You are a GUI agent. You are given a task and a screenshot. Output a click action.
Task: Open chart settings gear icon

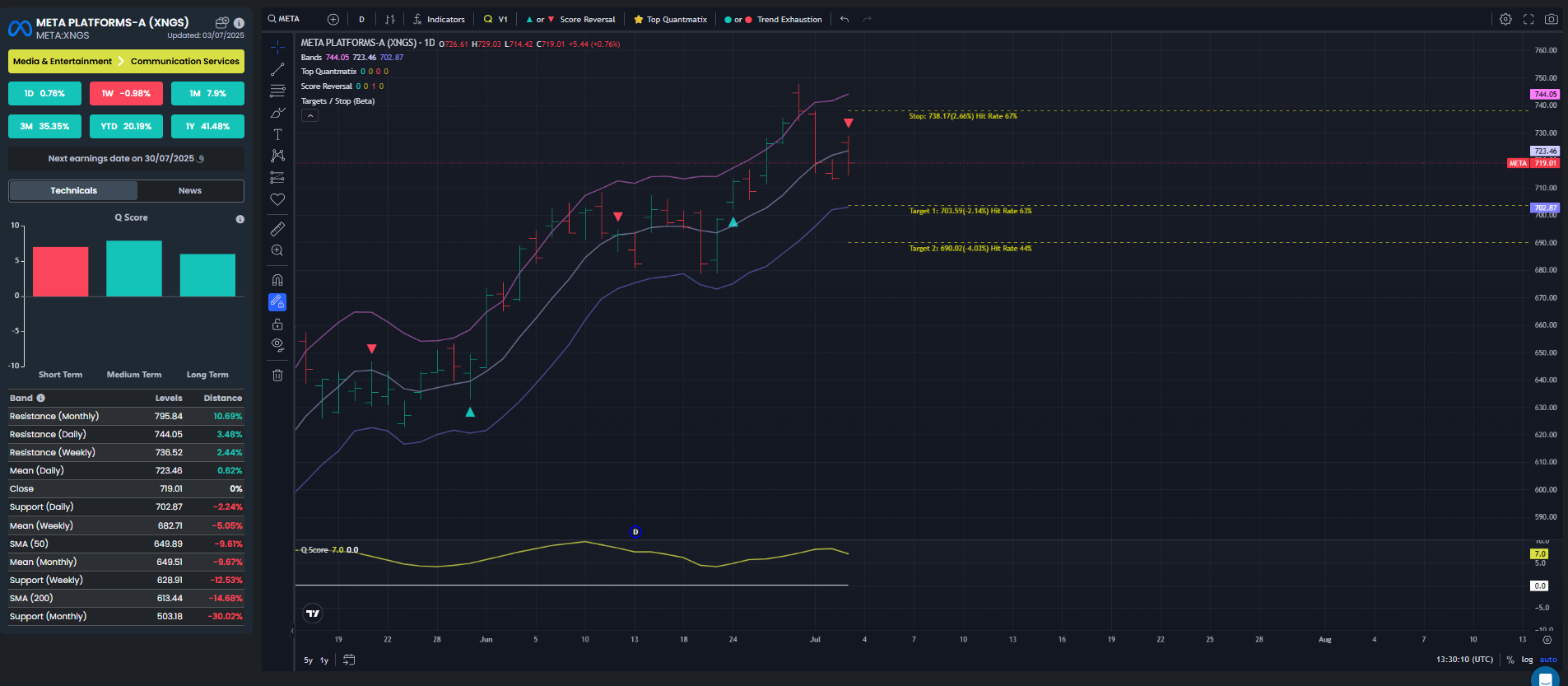coord(1505,19)
